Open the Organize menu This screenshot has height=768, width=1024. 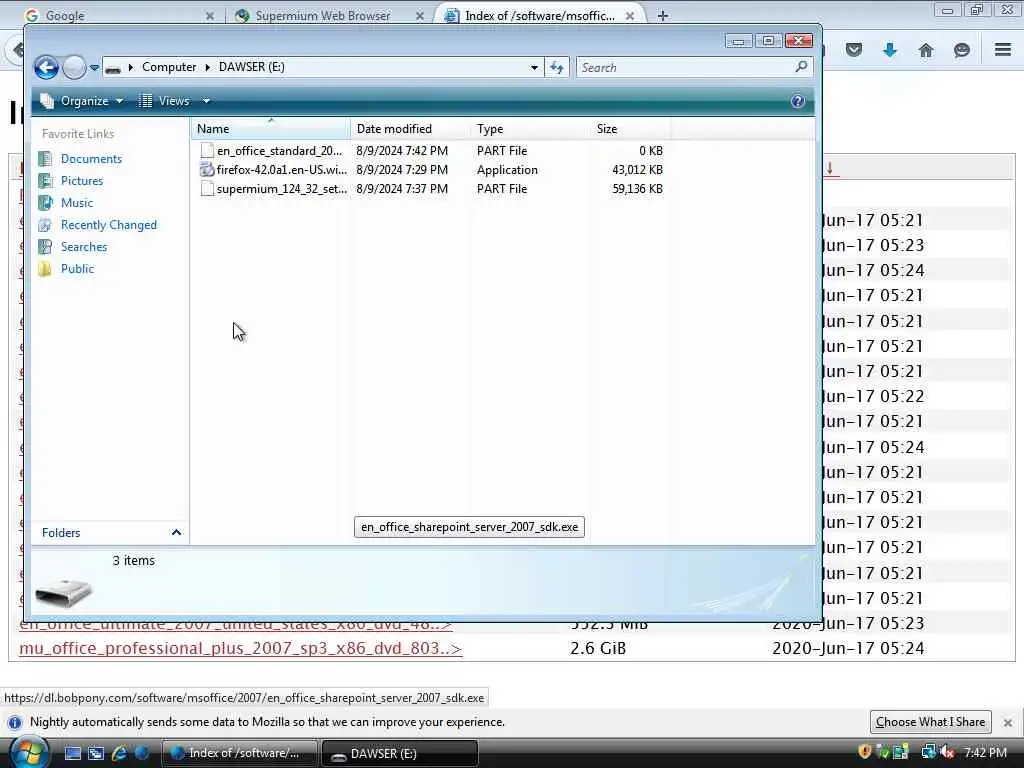(x=82, y=101)
